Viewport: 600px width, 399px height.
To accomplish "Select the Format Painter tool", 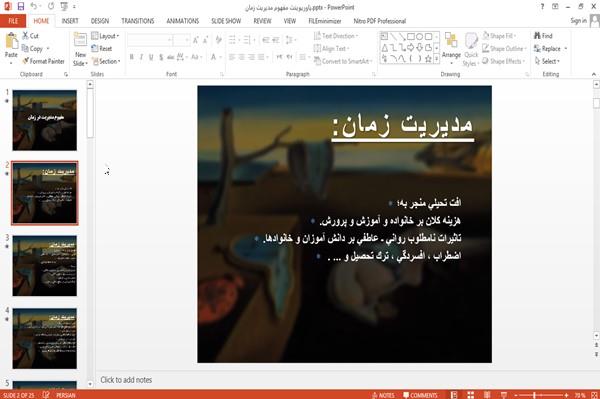I will point(43,61).
